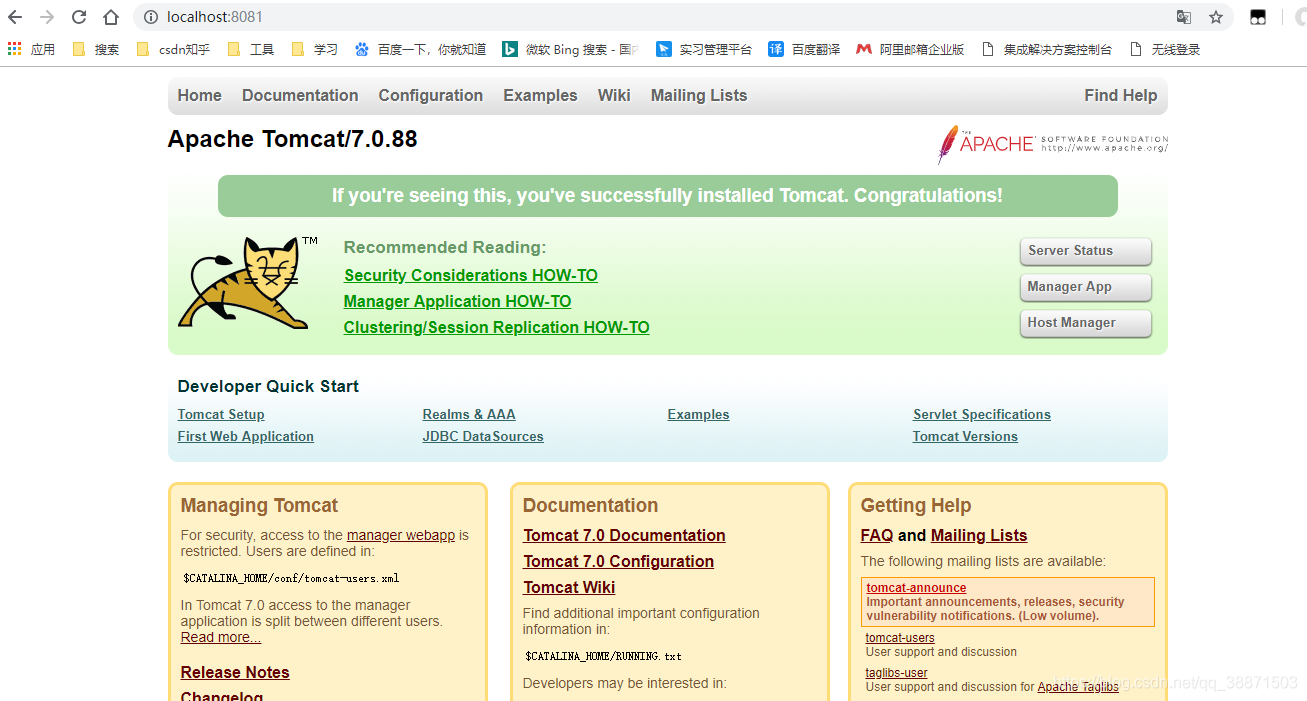Open the Documentation nav item
This screenshot has width=1307, height=701.
click(300, 96)
